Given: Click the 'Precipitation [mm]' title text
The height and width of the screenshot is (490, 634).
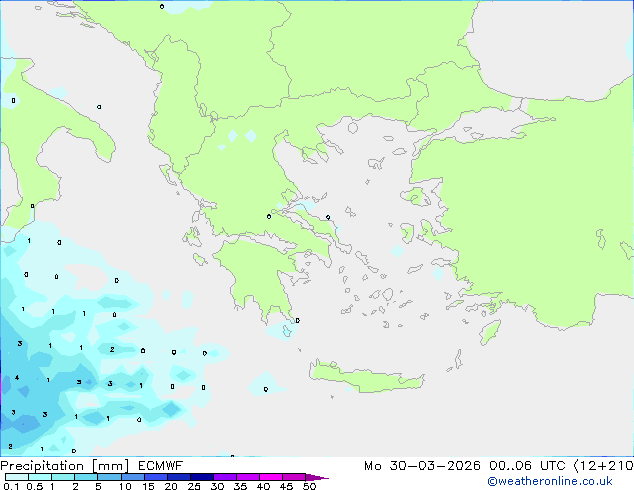Looking at the screenshot, I should pos(65,466).
